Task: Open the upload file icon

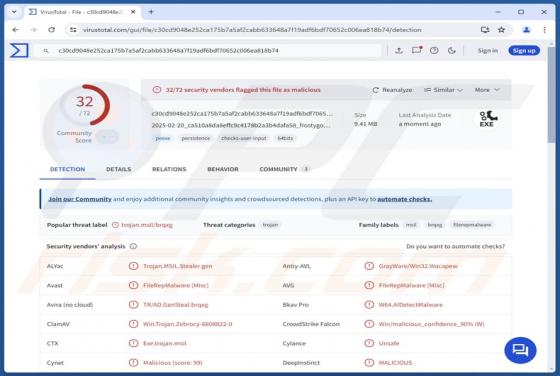Action: click(x=399, y=51)
